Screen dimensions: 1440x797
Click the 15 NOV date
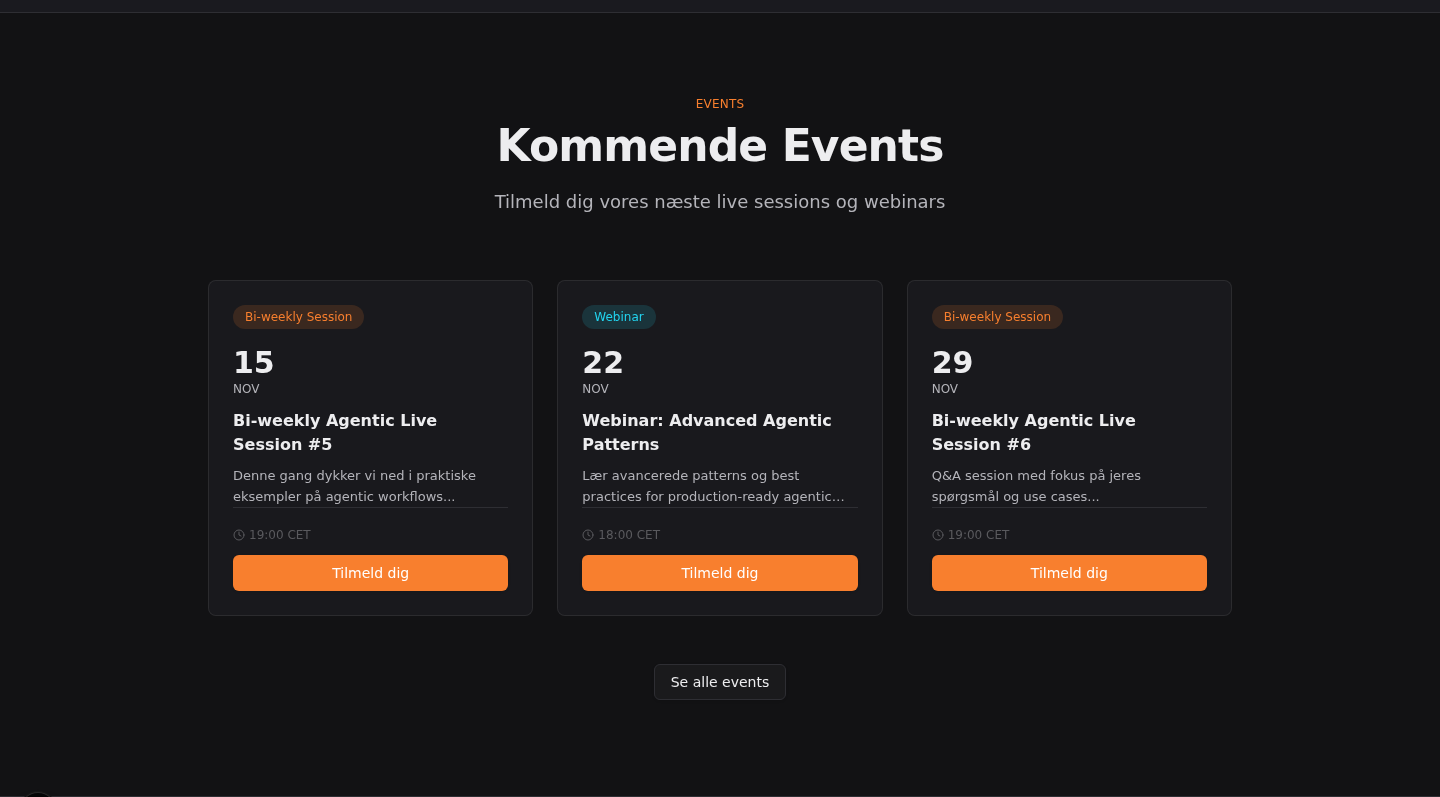pyautogui.click(x=253, y=371)
